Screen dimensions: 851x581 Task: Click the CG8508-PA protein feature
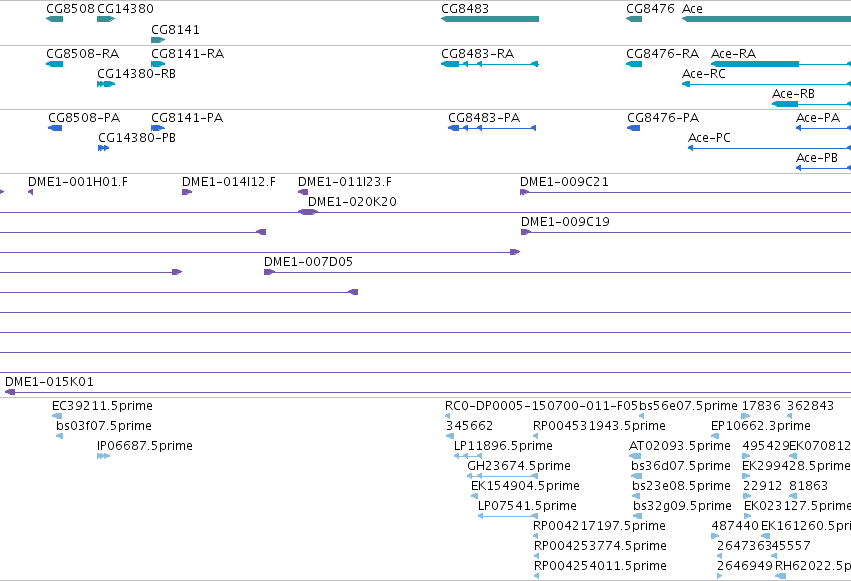coord(55,128)
